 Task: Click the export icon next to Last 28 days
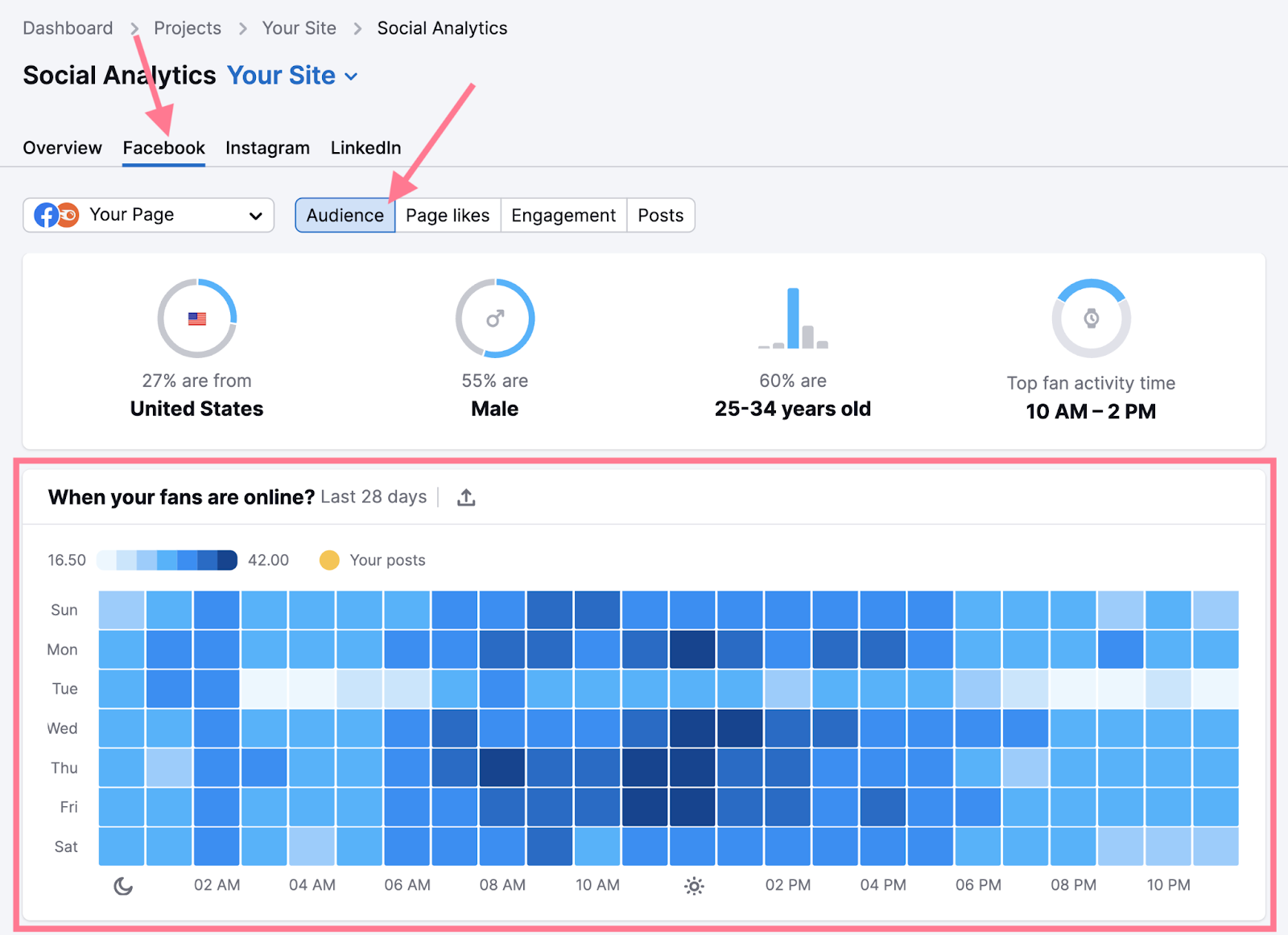[x=466, y=497]
